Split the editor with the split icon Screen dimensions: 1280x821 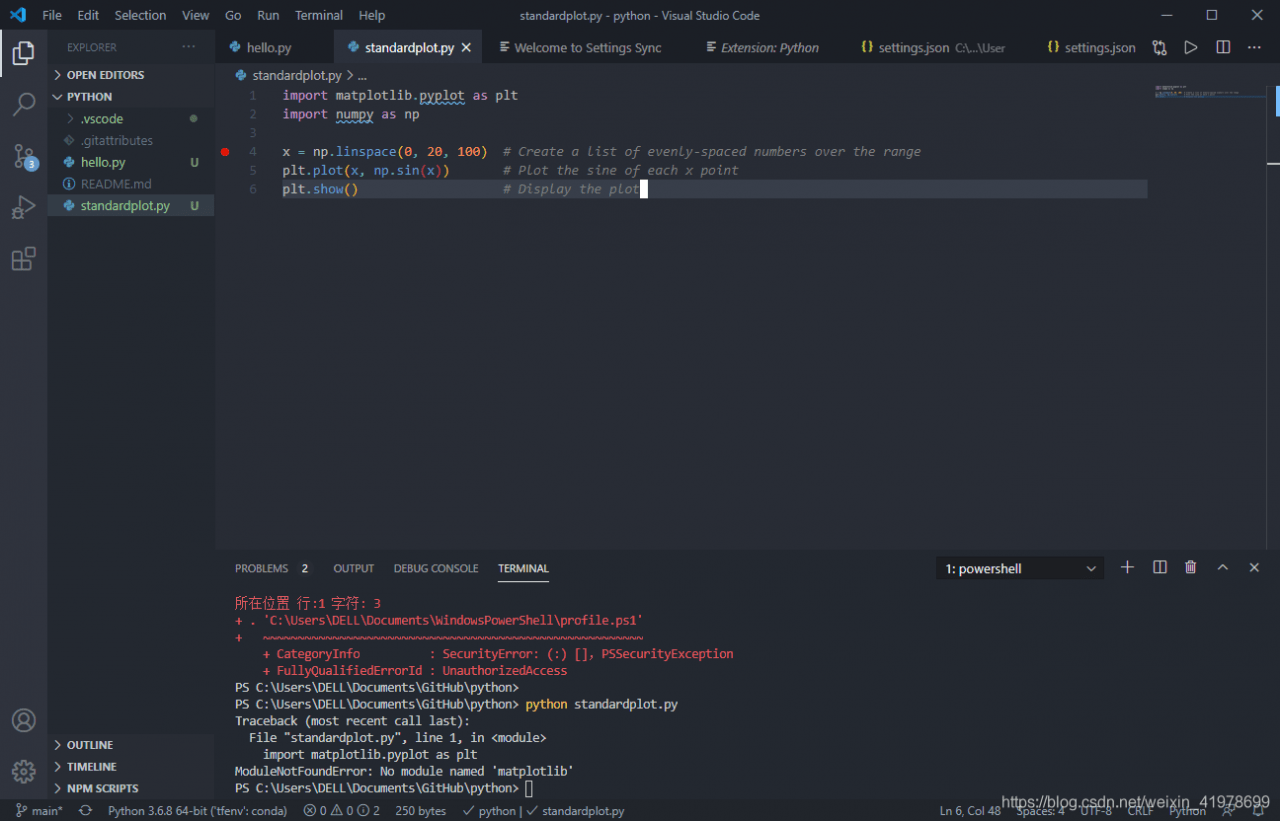1222,46
